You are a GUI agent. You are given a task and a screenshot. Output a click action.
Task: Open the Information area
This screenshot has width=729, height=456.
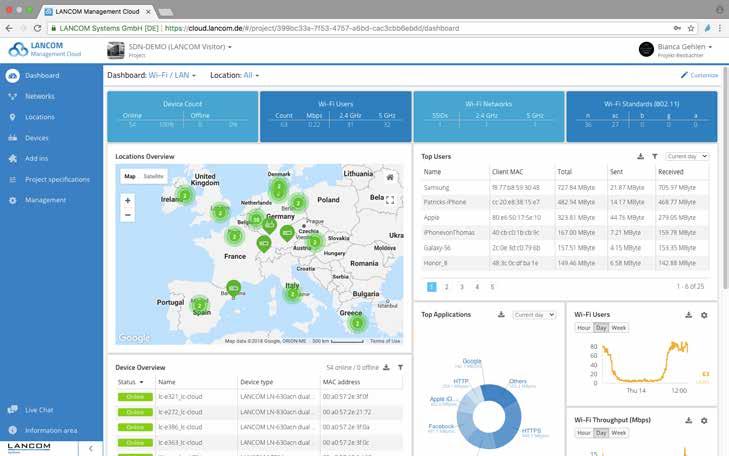point(51,430)
